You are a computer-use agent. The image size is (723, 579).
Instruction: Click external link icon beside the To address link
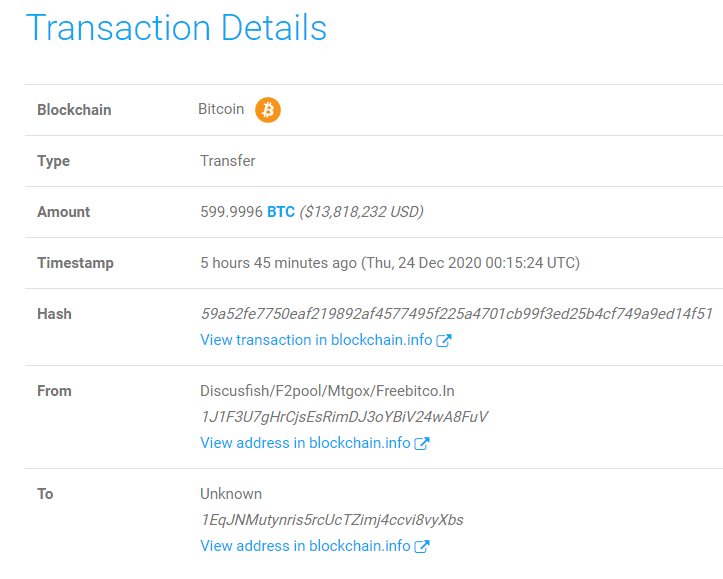pos(422,546)
